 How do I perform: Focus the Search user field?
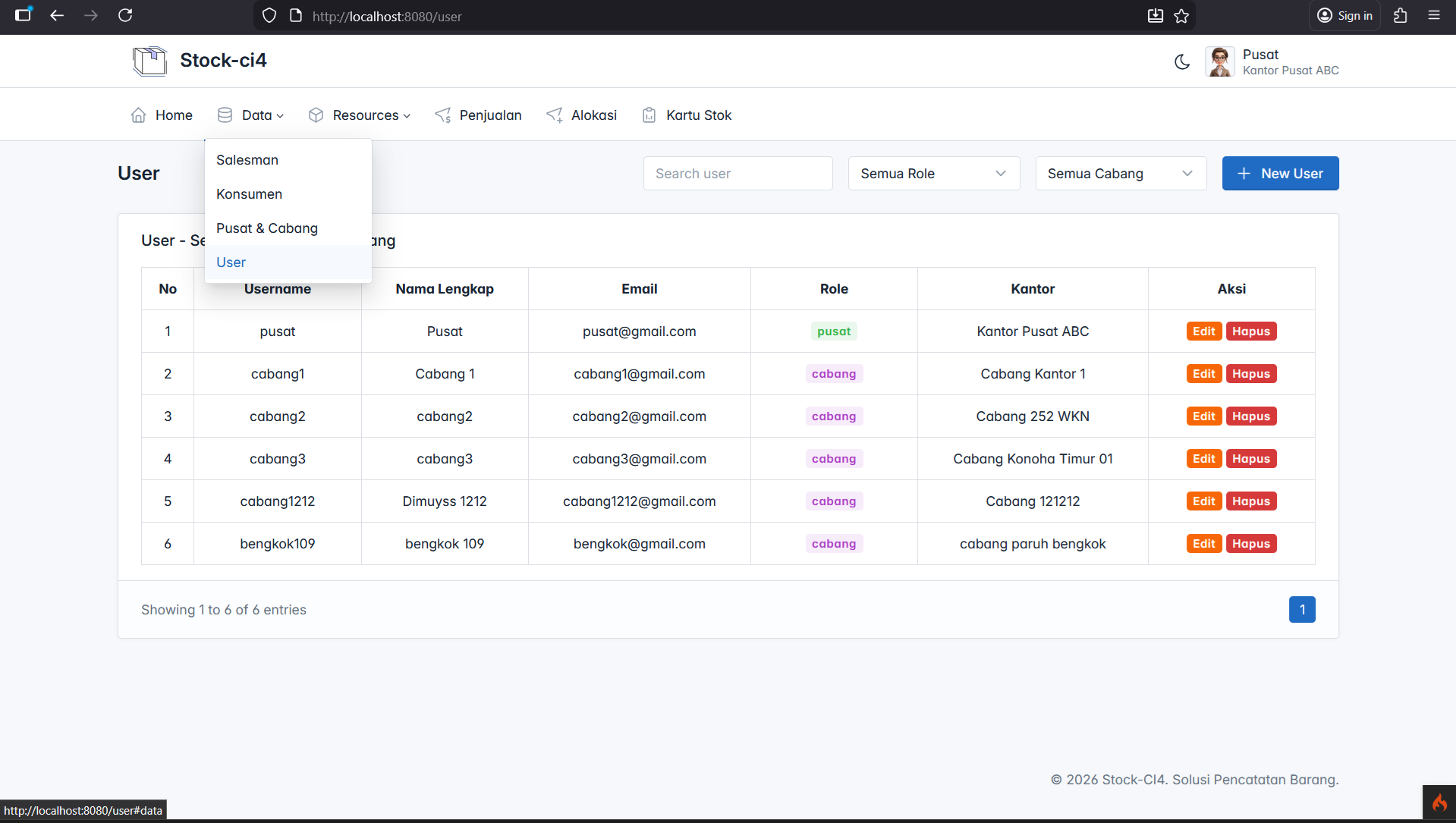point(737,174)
